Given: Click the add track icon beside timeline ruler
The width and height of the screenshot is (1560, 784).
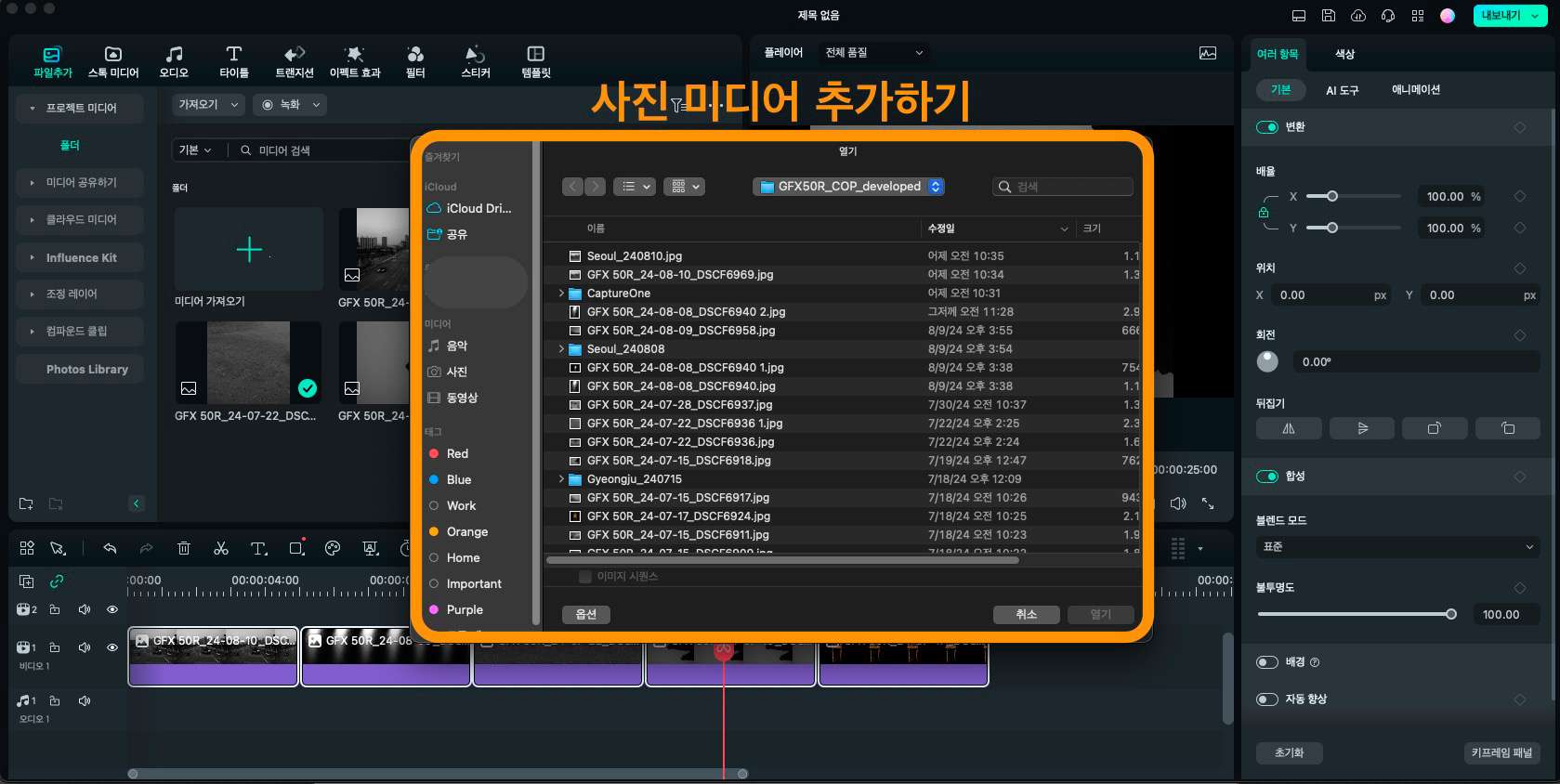Looking at the screenshot, I should pos(27,581).
